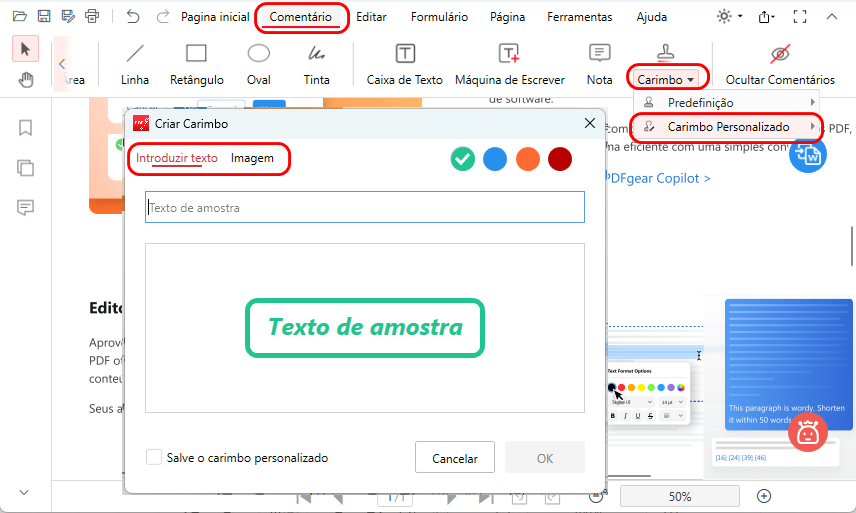Select the blue stamp color
856x513 pixels.
tap(495, 159)
